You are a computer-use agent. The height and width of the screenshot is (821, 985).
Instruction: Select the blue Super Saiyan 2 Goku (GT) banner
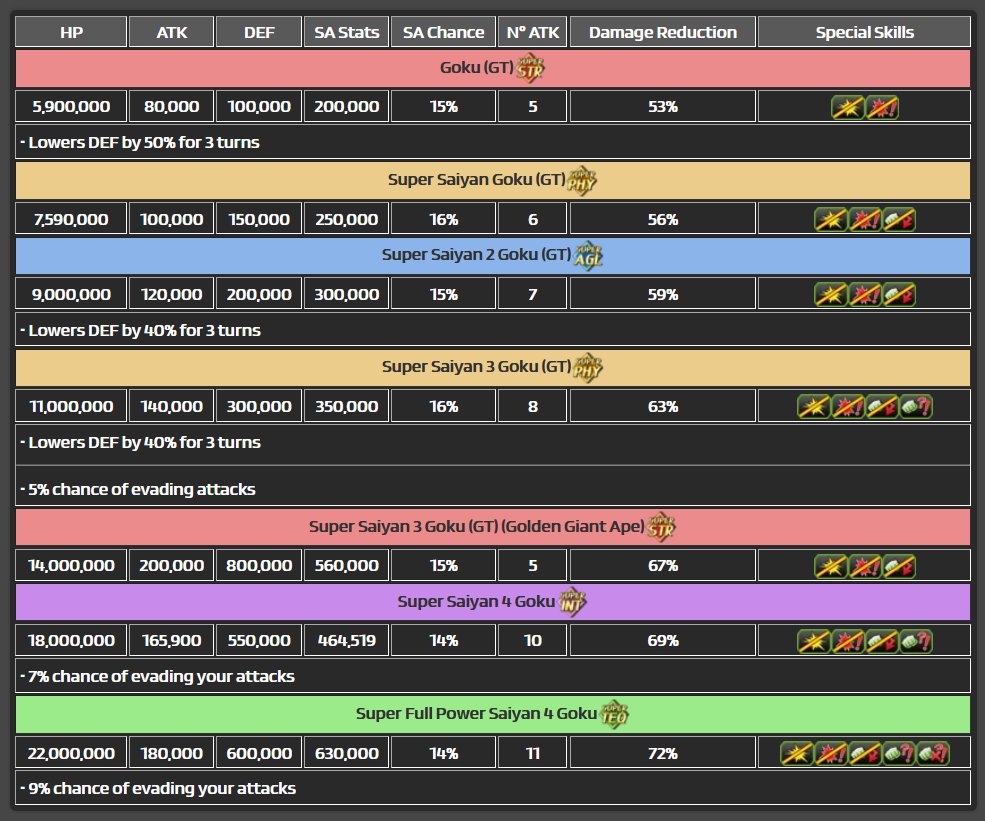pyautogui.click(x=493, y=256)
